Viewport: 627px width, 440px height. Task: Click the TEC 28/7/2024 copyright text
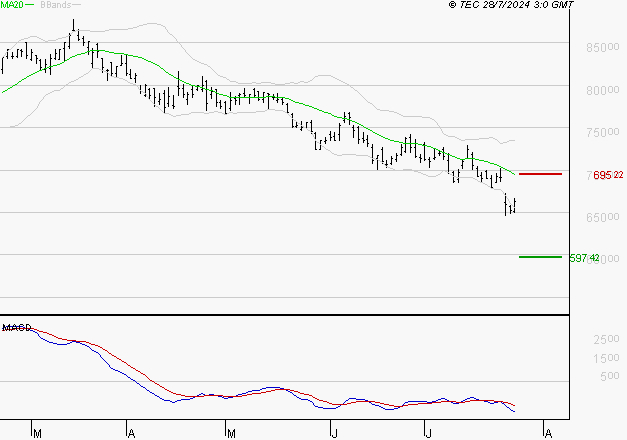511,5
